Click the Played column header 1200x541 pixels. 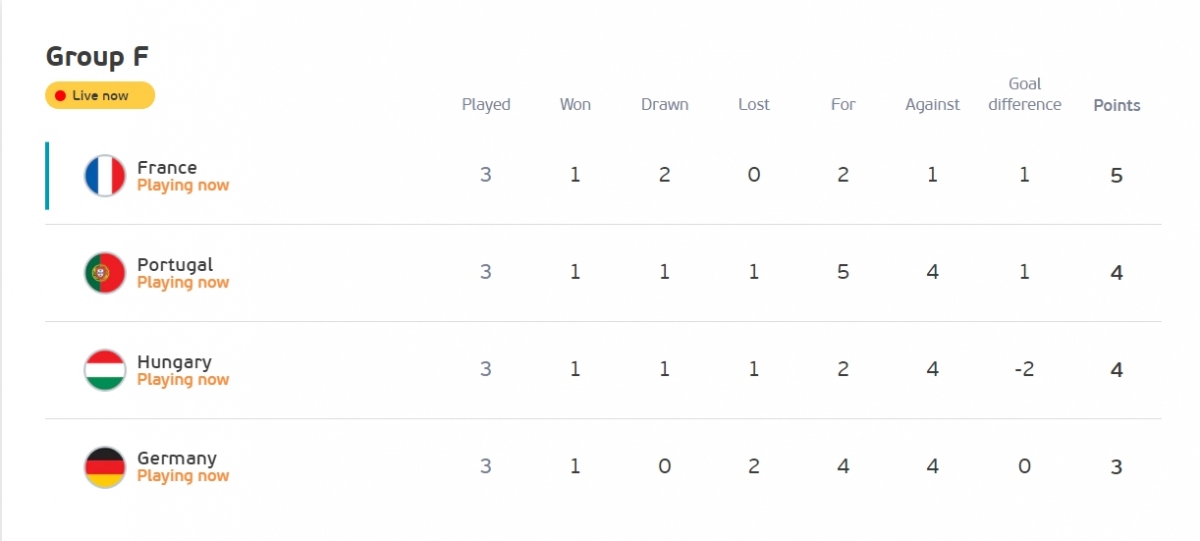(486, 104)
